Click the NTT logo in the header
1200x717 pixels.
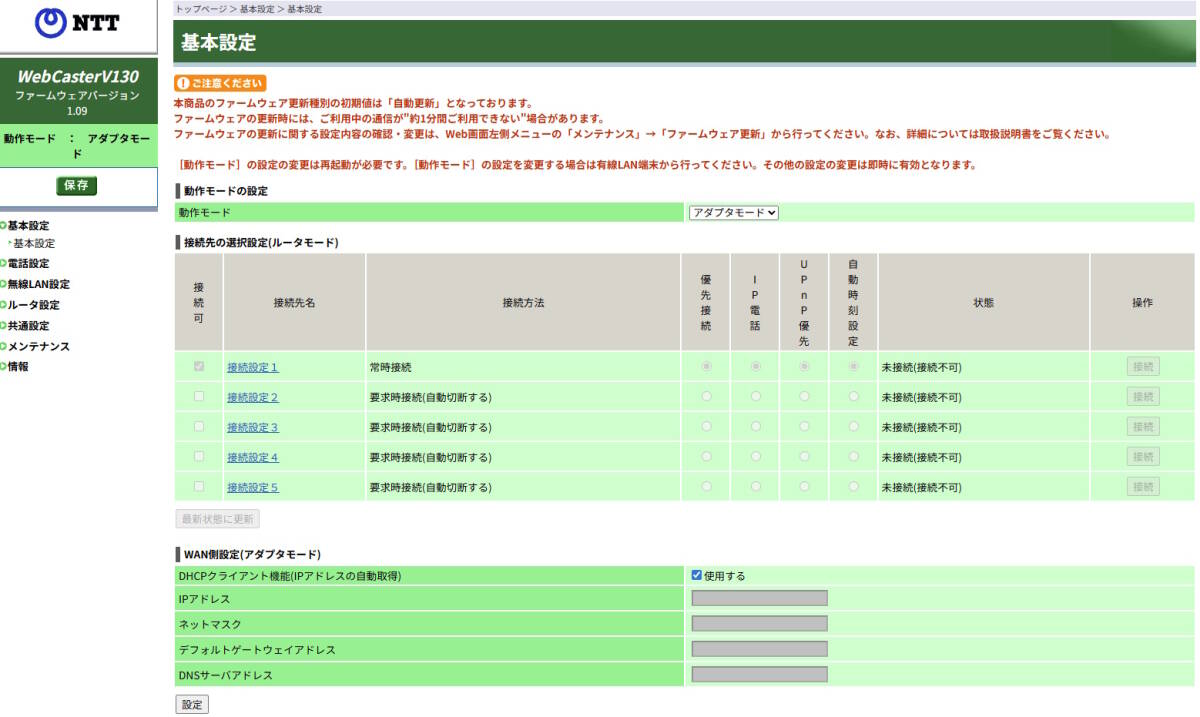[x=75, y=23]
